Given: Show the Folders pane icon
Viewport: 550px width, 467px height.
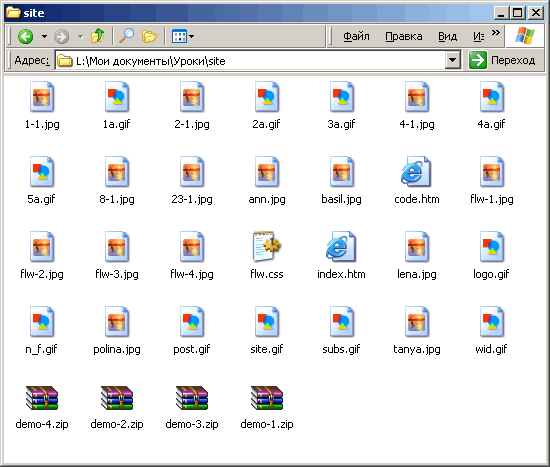Looking at the screenshot, I should coord(149,36).
